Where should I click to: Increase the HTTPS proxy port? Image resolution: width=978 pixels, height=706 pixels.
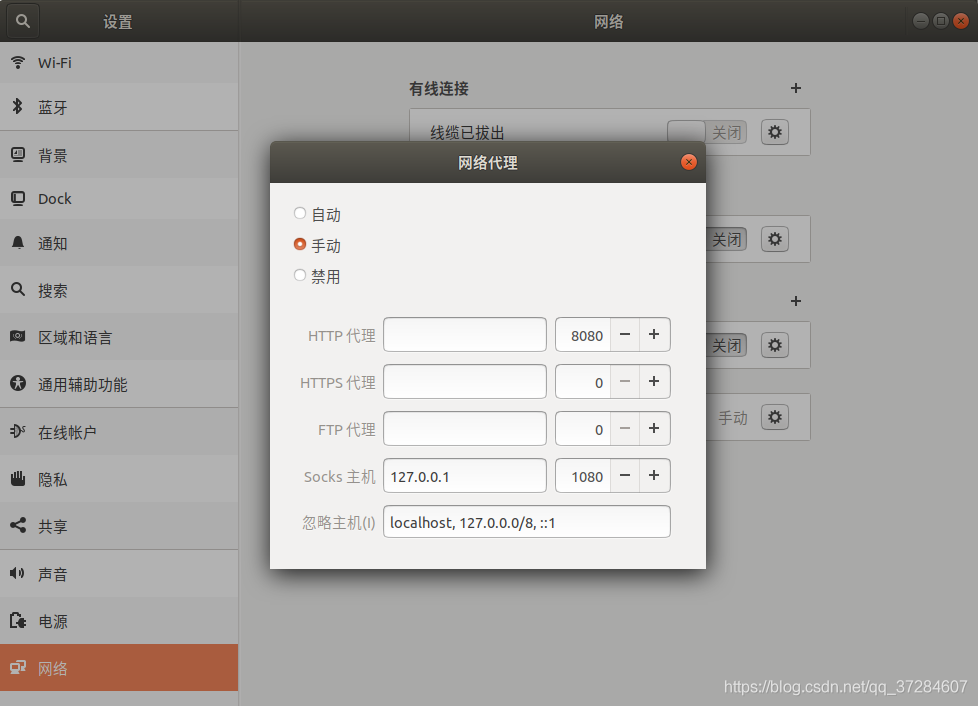click(654, 382)
